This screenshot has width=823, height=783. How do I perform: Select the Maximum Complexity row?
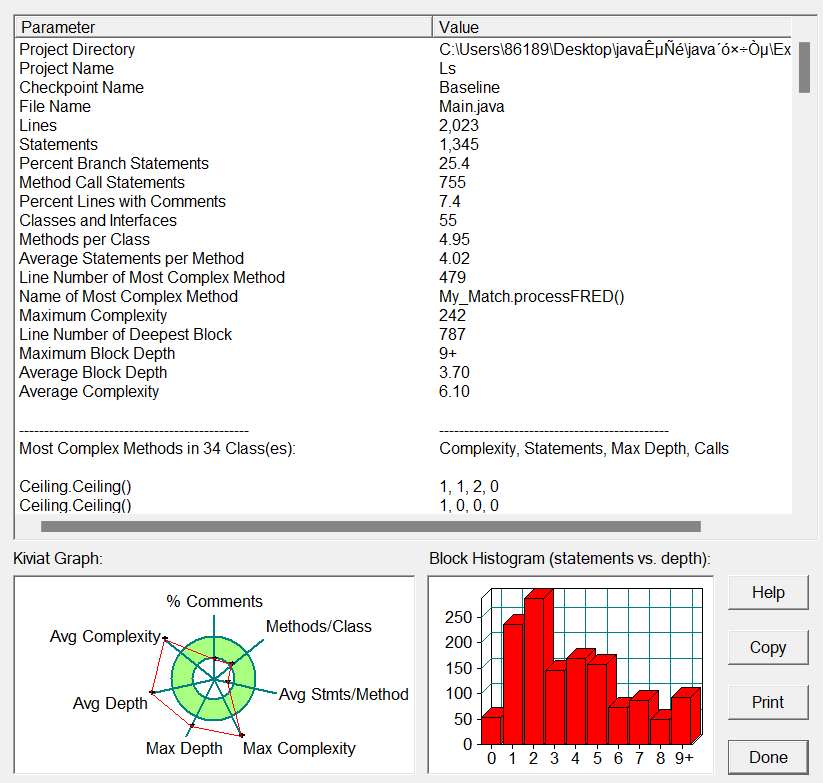click(403, 315)
